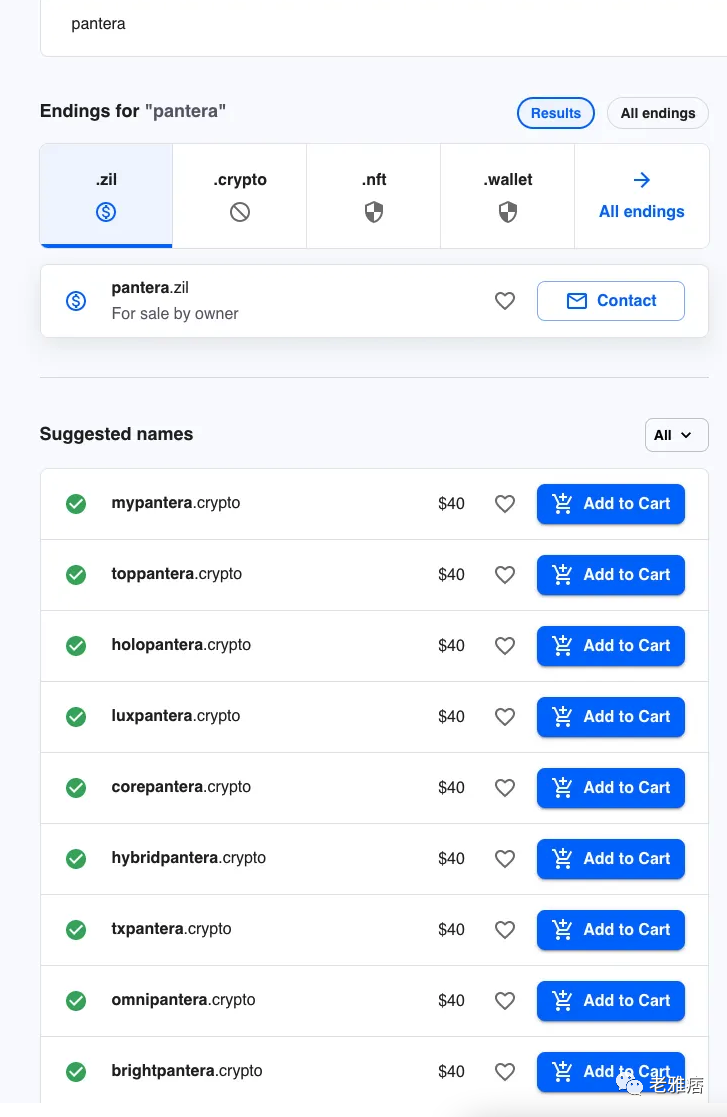
Task: Switch to the Results pill tab
Action: click(x=556, y=113)
